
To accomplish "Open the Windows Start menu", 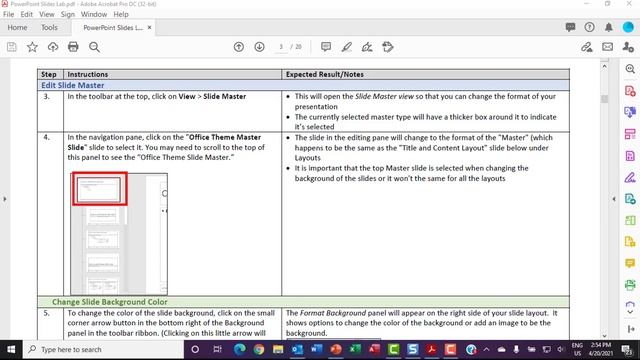I will pyautogui.click(x=11, y=349).
